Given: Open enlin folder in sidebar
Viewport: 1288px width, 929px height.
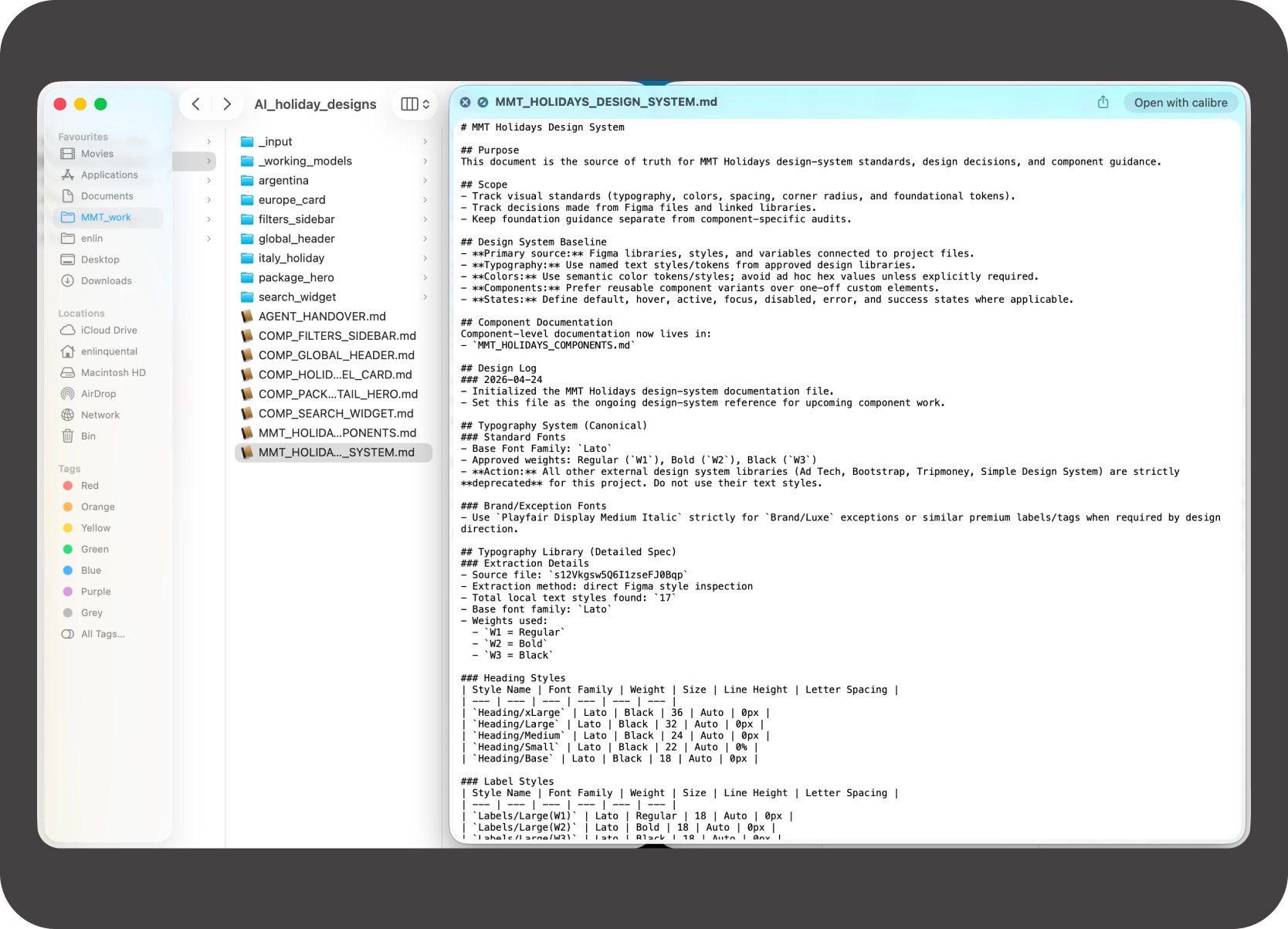Looking at the screenshot, I should 108,239.
